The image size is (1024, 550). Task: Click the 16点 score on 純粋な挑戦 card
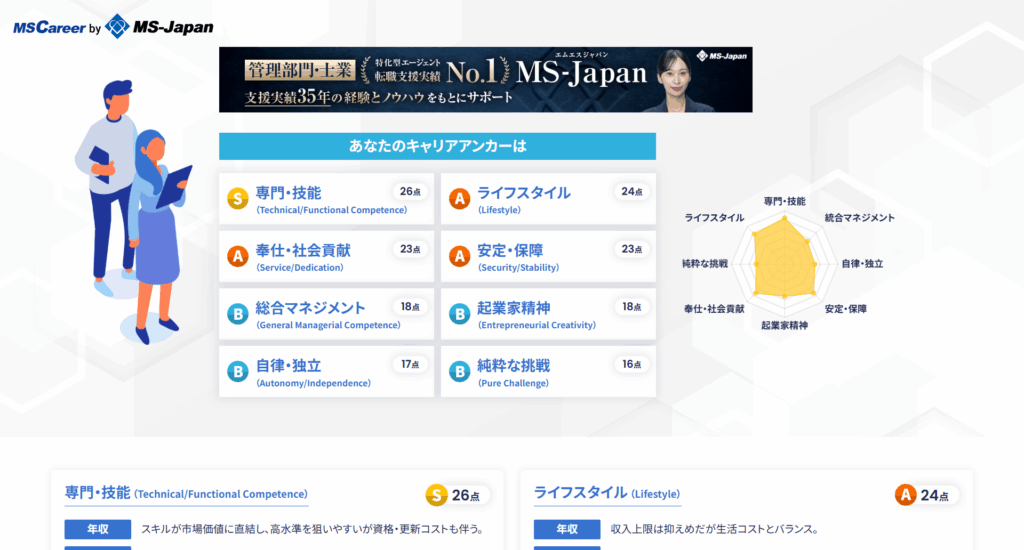632,364
